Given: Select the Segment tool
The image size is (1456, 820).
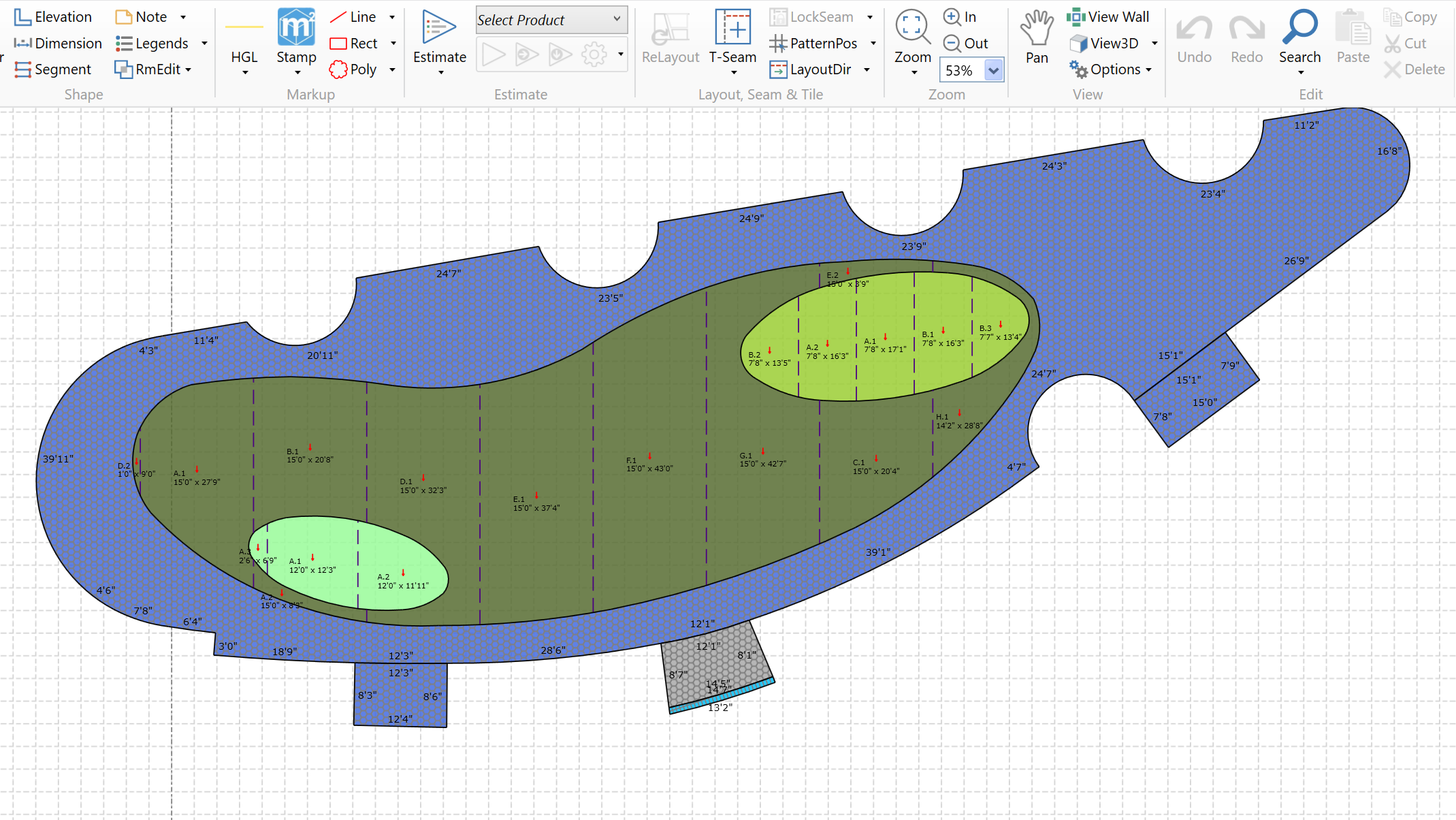Looking at the screenshot, I should [52, 69].
